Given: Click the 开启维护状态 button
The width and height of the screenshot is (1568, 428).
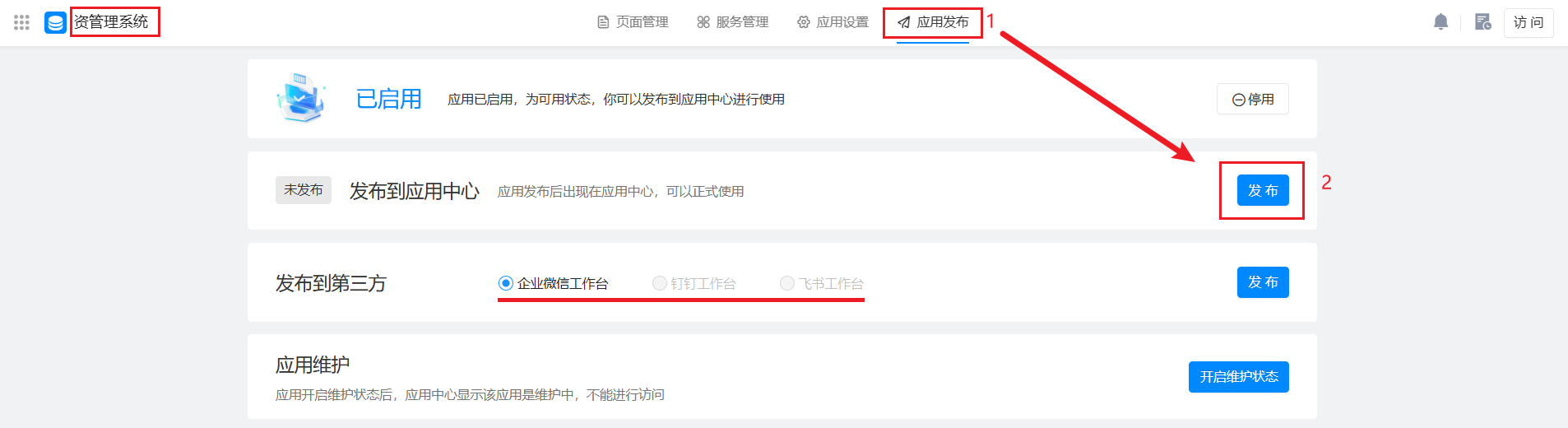Looking at the screenshot, I should click(x=1239, y=377).
